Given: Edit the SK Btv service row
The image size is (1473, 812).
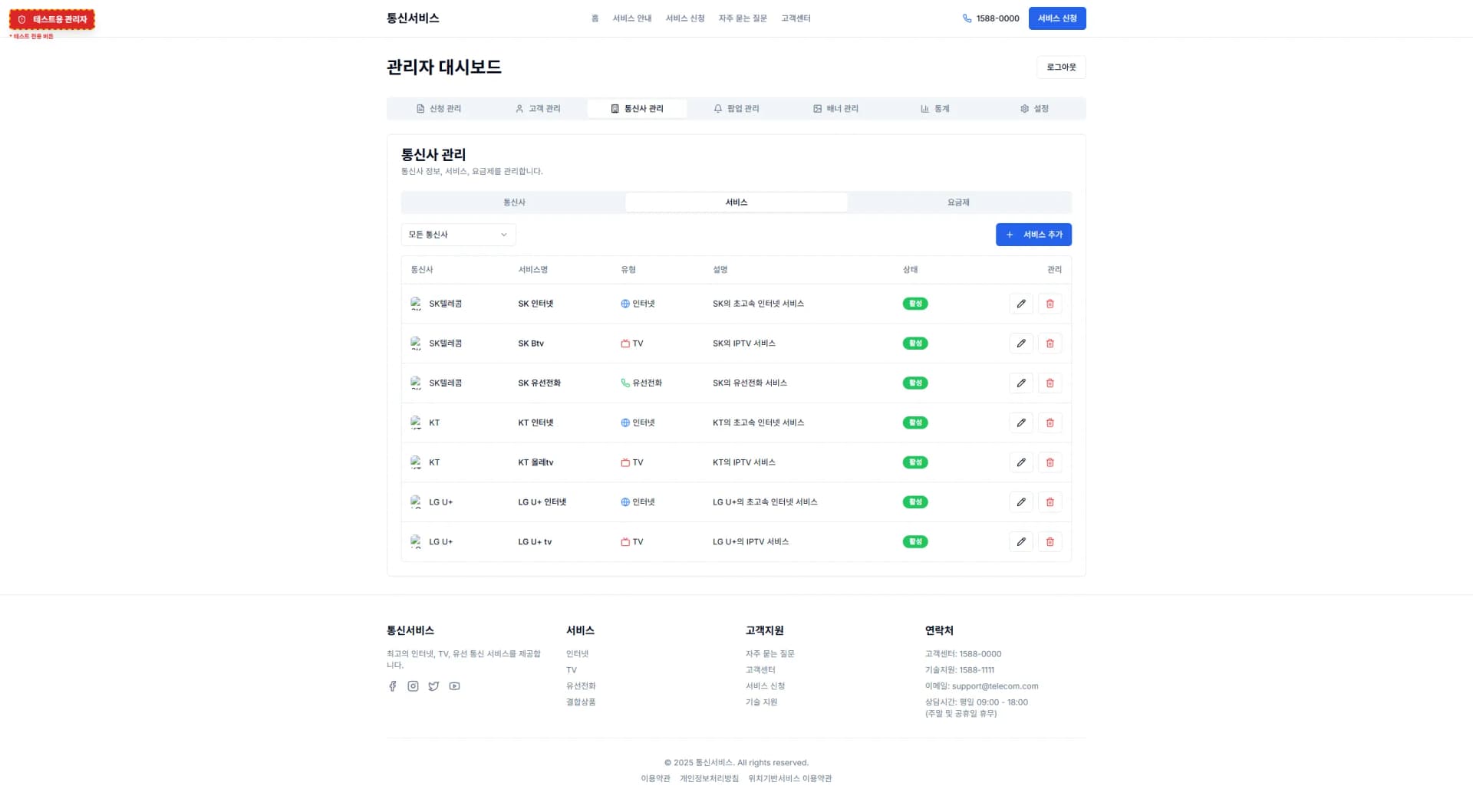Looking at the screenshot, I should coord(1020,344).
